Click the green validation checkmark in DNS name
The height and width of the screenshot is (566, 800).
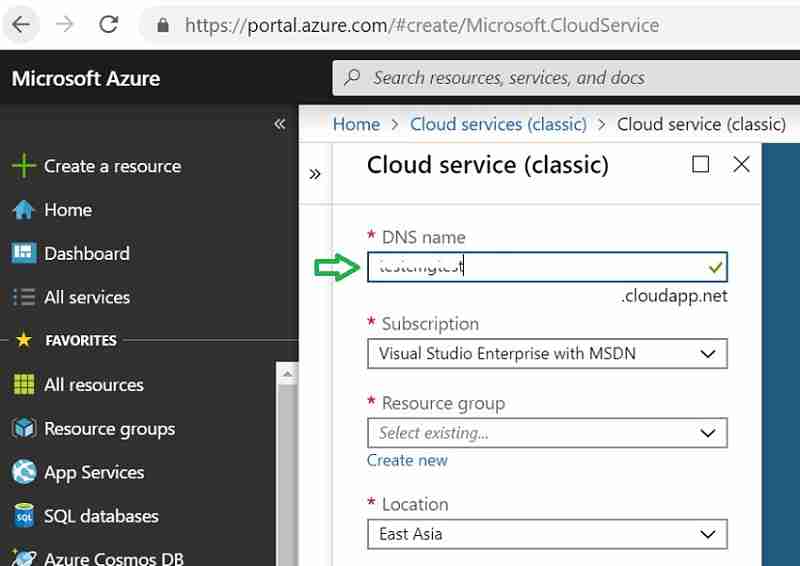click(715, 267)
